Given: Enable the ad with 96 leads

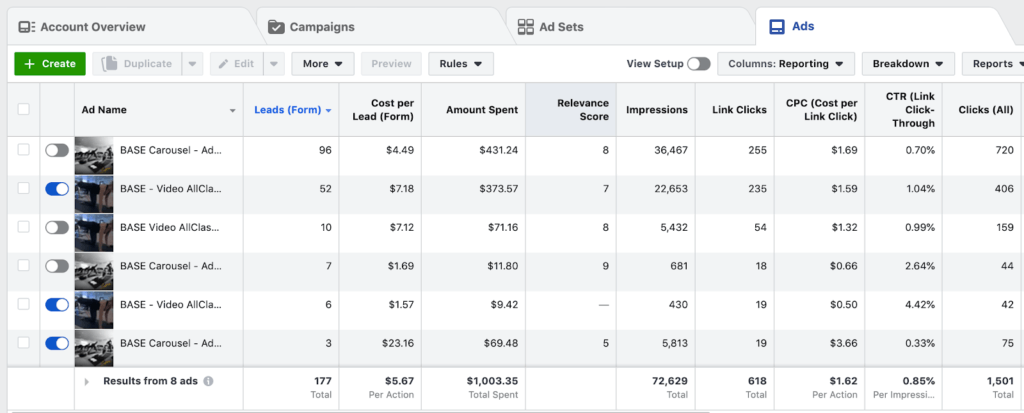Looking at the screenshot, I should pyautogui.click(x=57, y=150).
